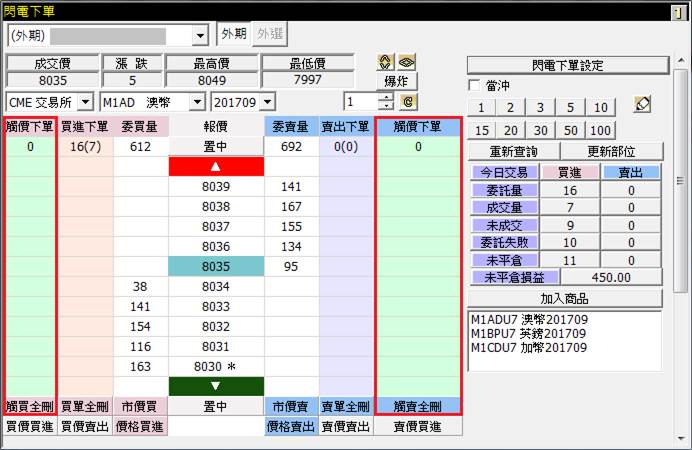The height and width of the screenshot is (450, 692).
Task: Switch to the 外期 tab
Action: (234, 34)
